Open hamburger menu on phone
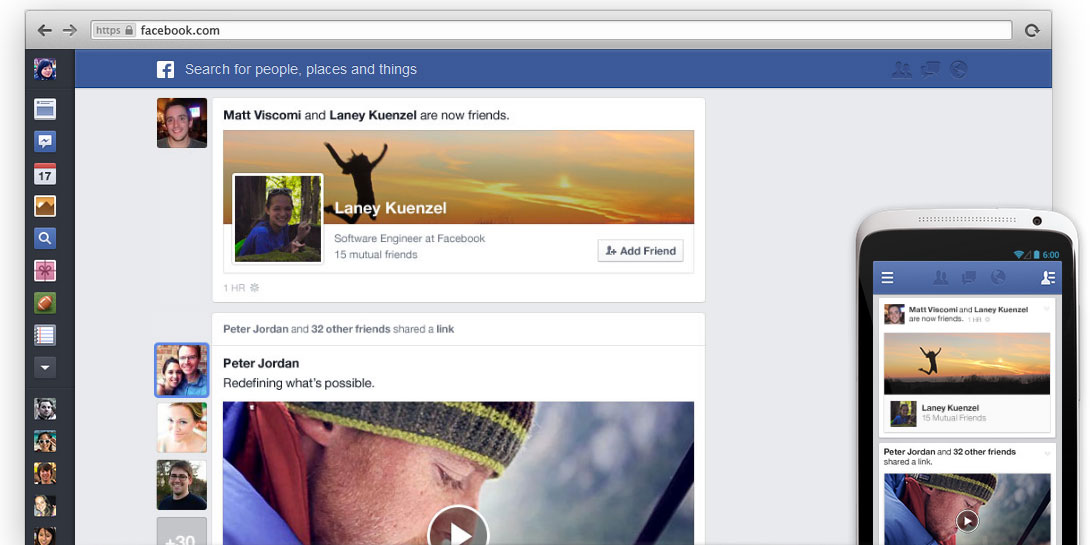 [x=888, y=278]
